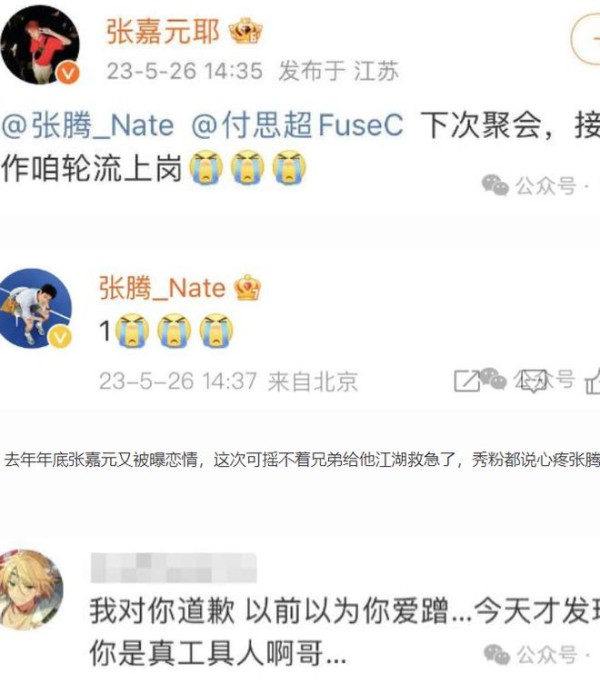Click the post timestamp 23-5-26 14:35
Image resolution: width=600 pixels, height=683 pixels.
[x=185, y=71]
